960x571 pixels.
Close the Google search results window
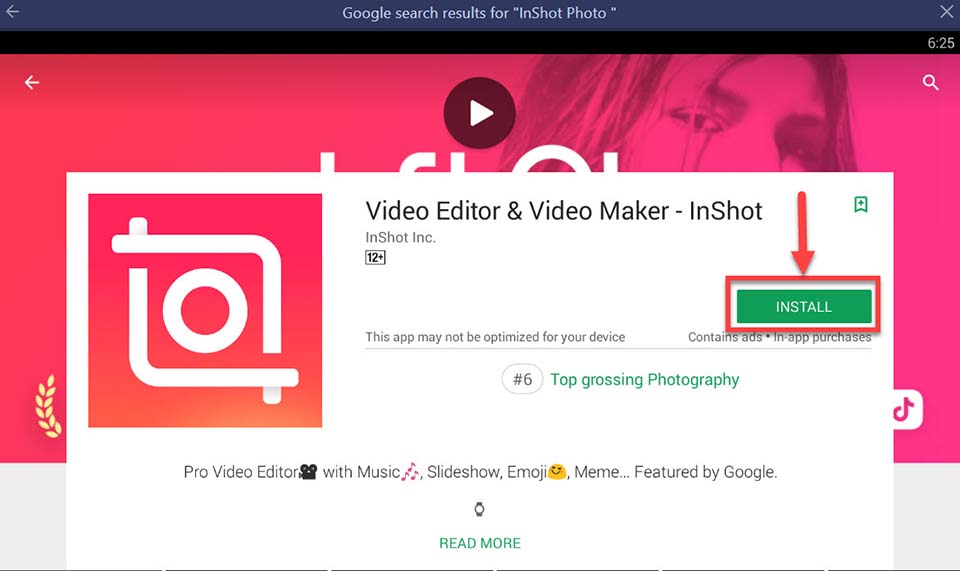[946, 11]
